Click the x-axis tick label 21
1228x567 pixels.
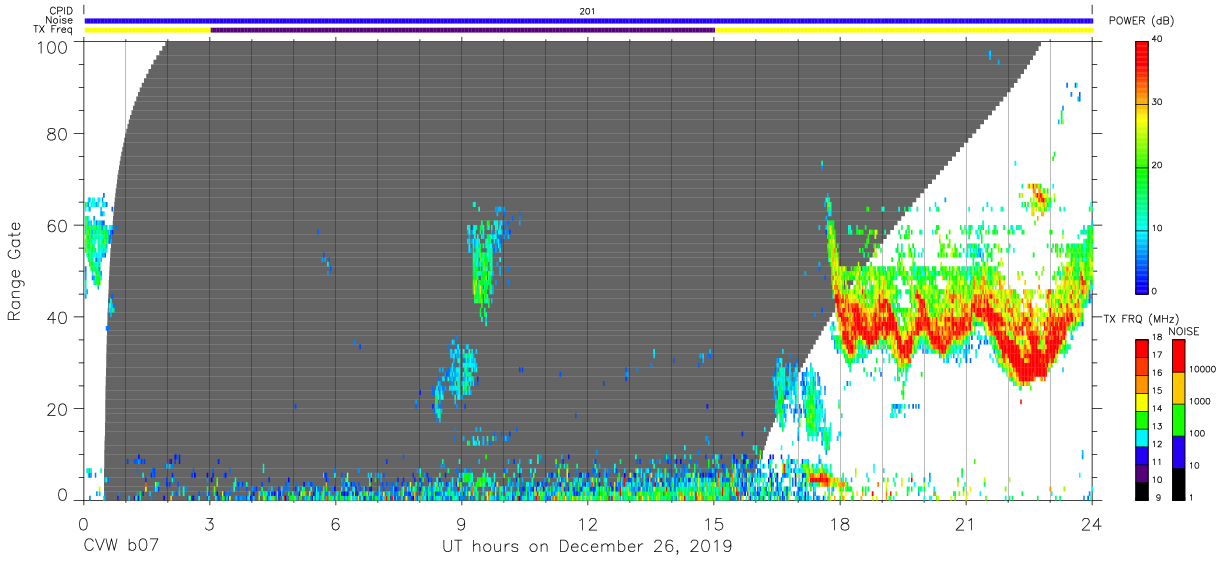pos(965,525)
